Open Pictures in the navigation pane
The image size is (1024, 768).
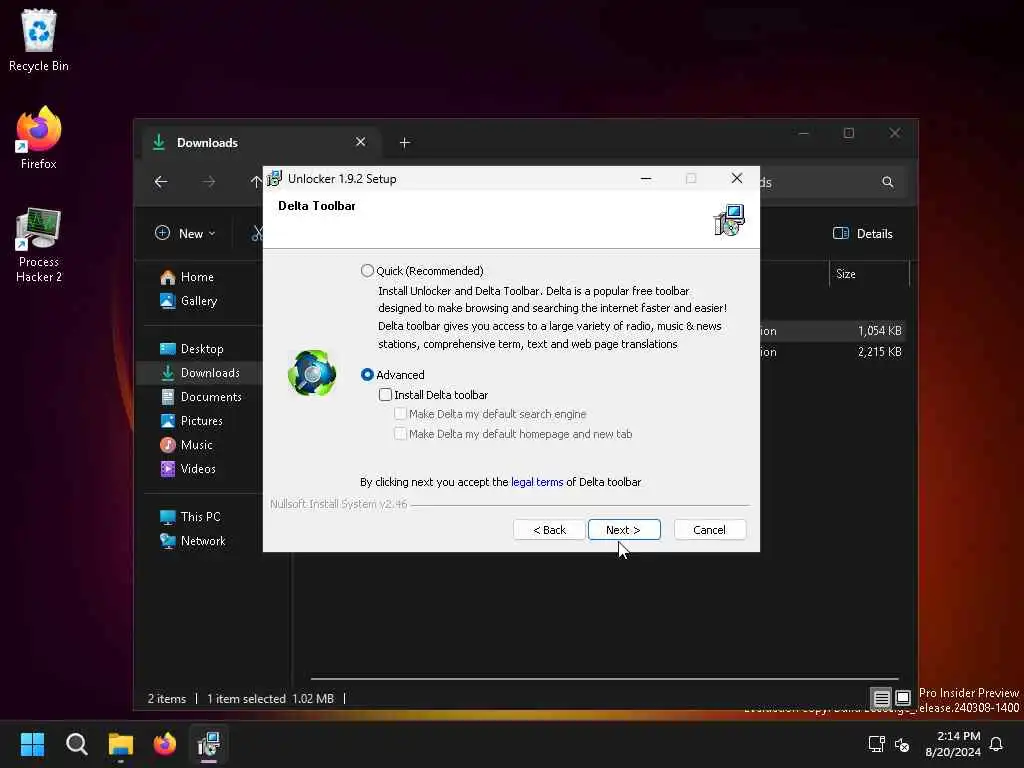pos(201,421)
